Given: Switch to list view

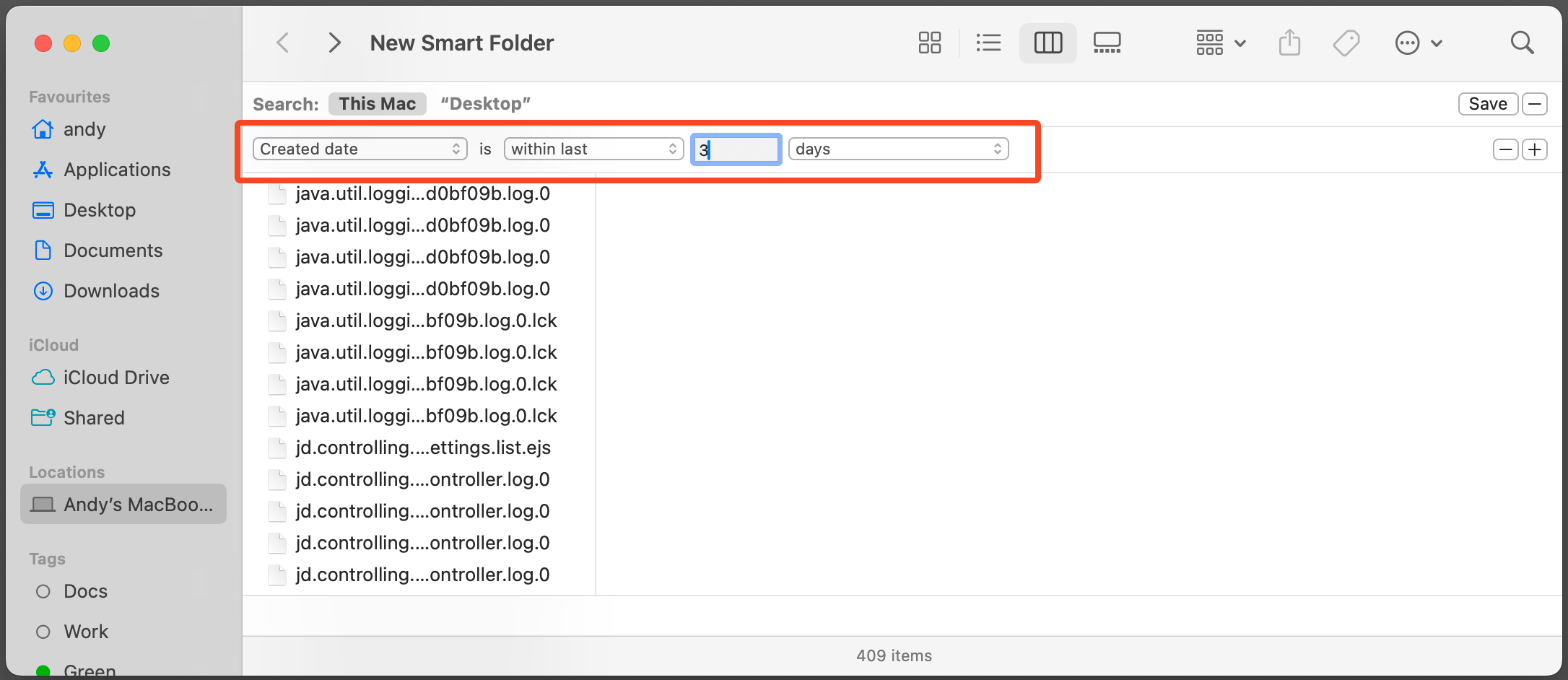Looking at the screenshot, I should point(988,43).
